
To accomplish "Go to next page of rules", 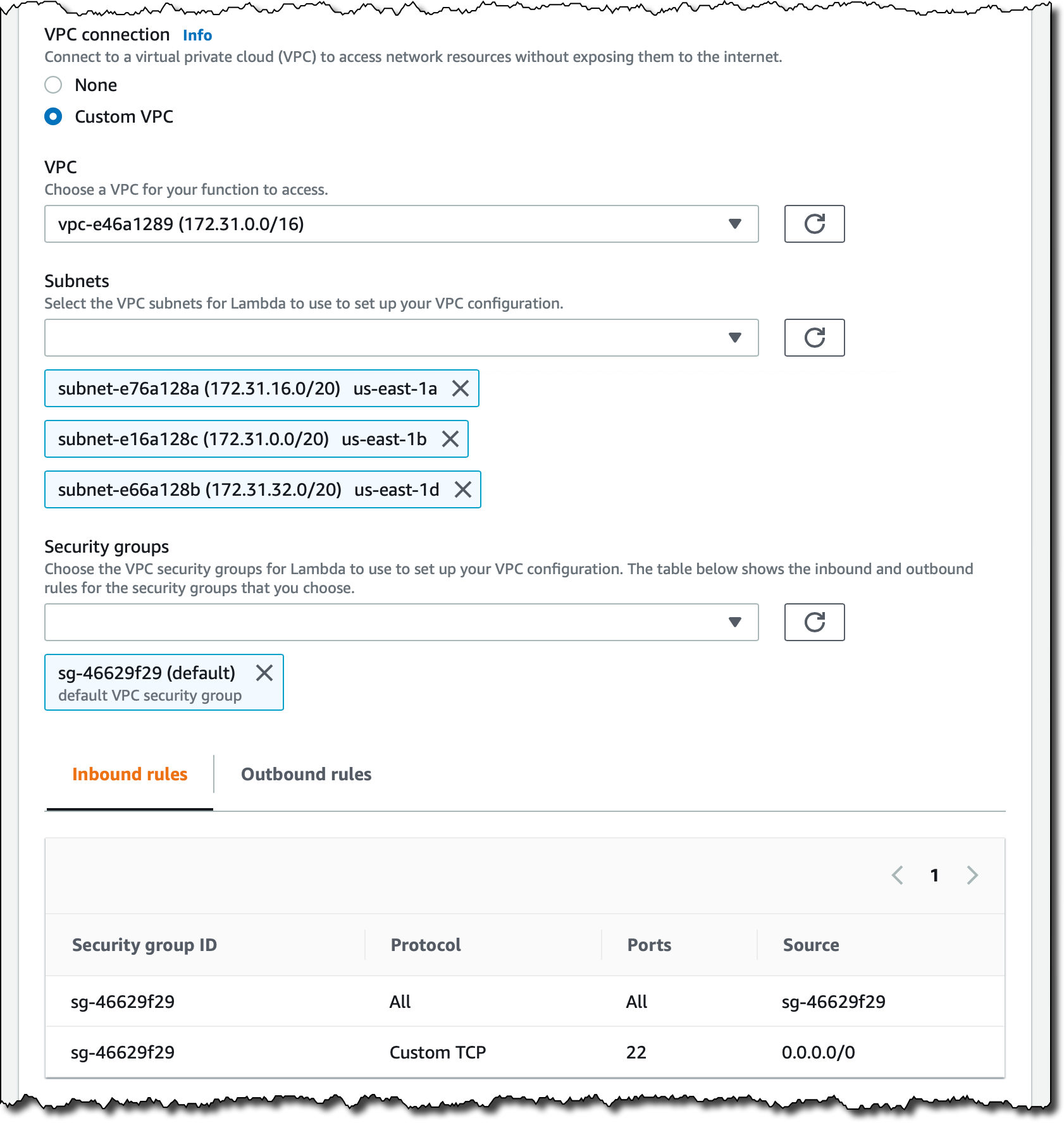I will tap(972, 875).
